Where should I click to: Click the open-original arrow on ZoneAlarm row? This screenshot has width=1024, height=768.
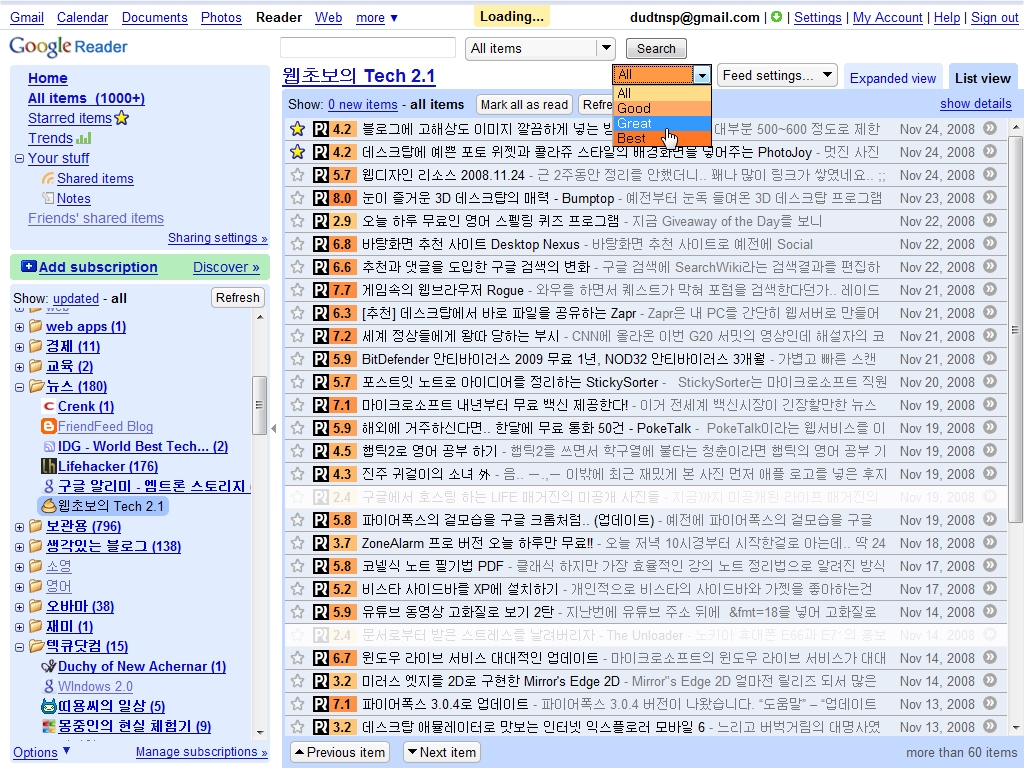click(x=990, y=542)
